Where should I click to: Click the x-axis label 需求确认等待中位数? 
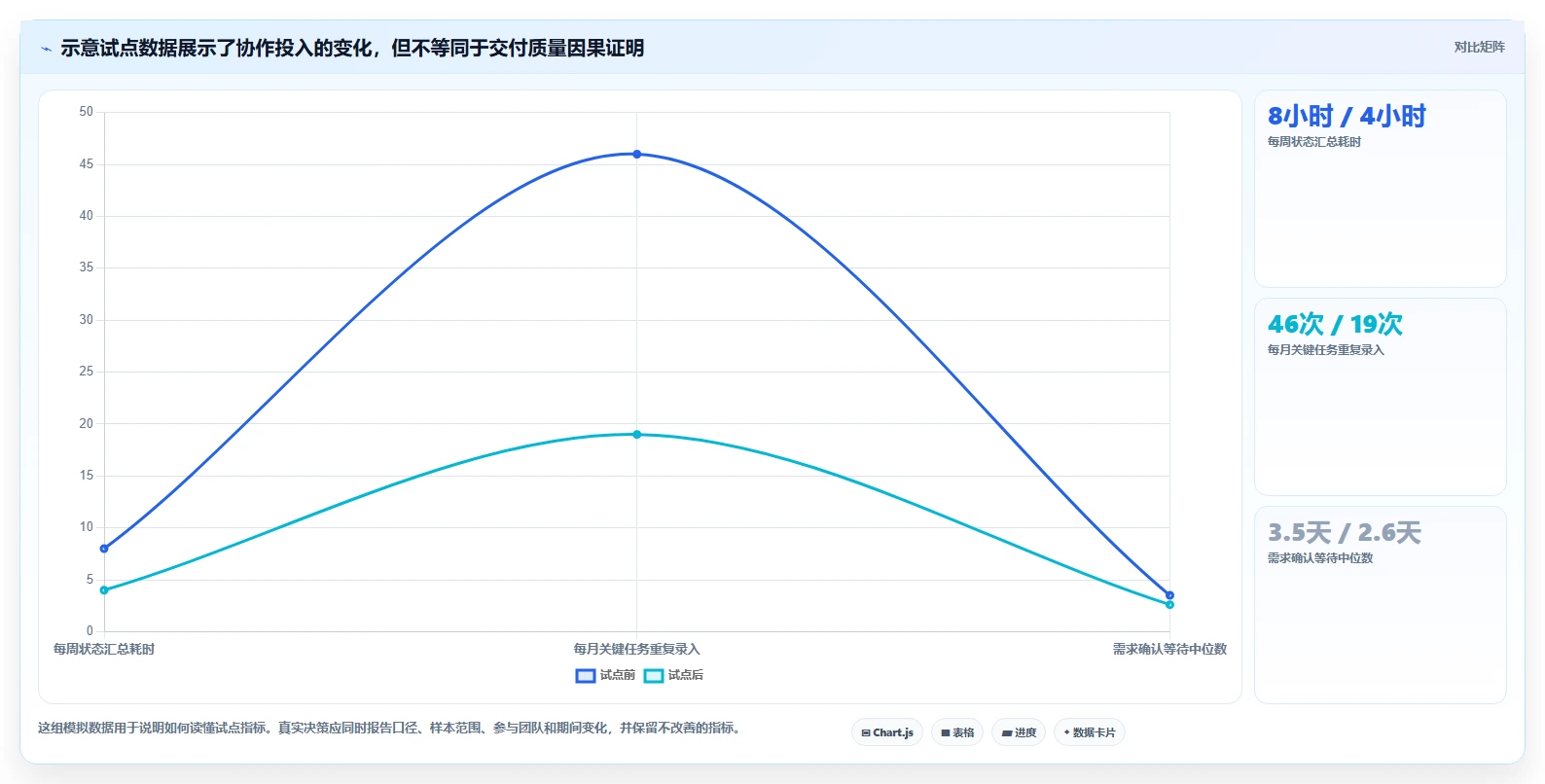[1169, 649]
